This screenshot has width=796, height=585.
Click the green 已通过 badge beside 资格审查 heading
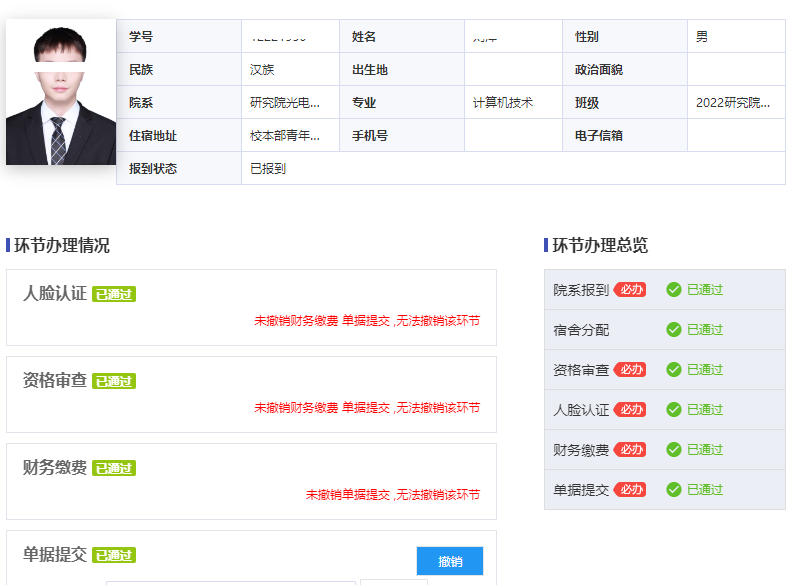113,381
